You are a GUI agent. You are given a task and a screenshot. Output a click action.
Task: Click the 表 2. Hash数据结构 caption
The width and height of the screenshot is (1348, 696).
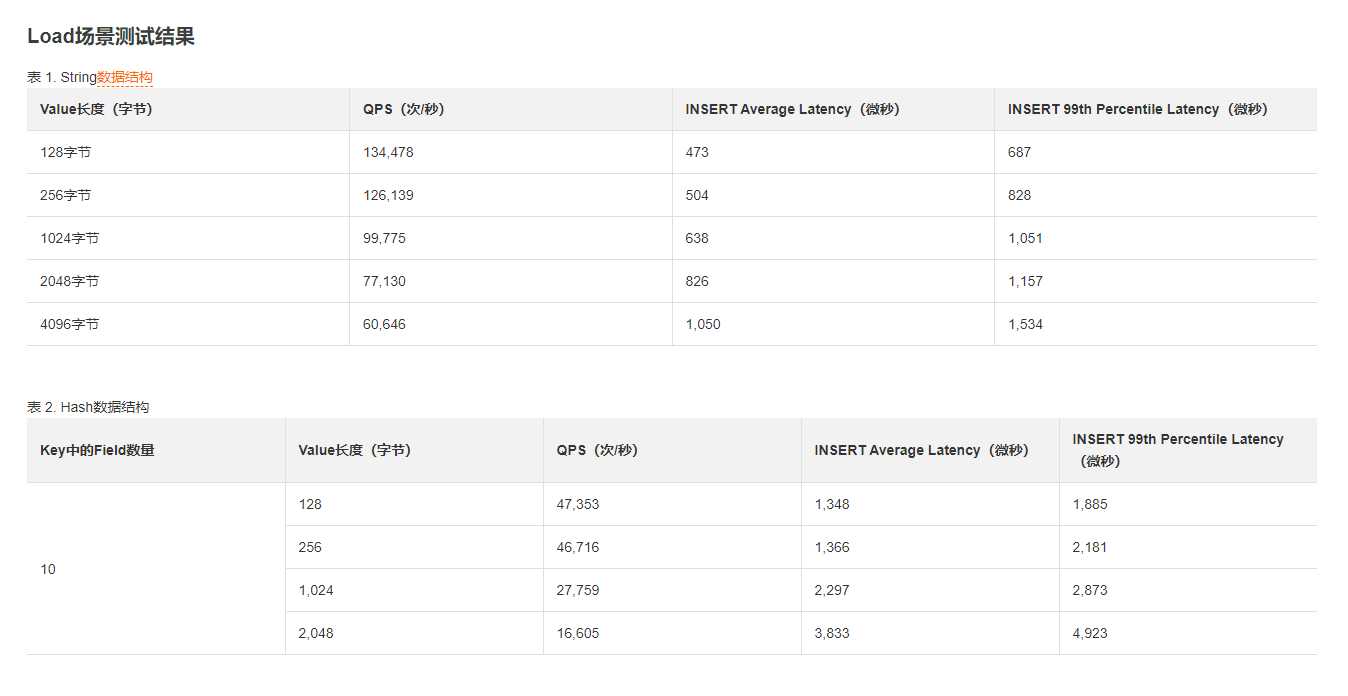[x=88, y=407]
